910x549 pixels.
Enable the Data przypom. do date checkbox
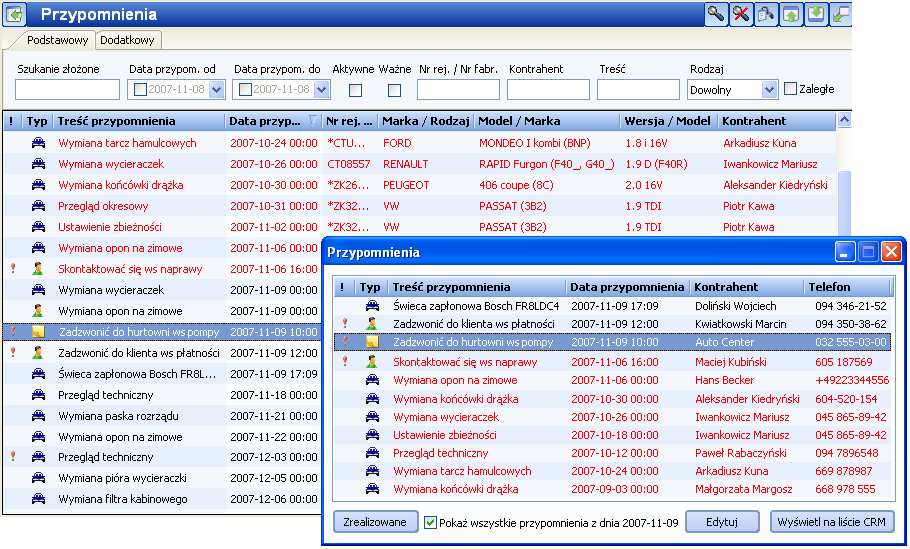point(245,90)
